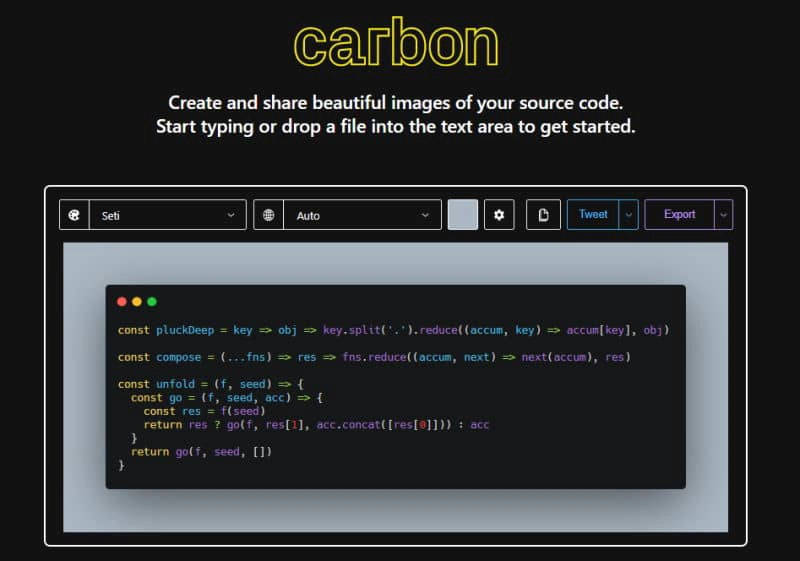Viewport: 800px width, 561px height.
Task: Click the Export button
Action: pyautogui.click(x=680, y=215)
